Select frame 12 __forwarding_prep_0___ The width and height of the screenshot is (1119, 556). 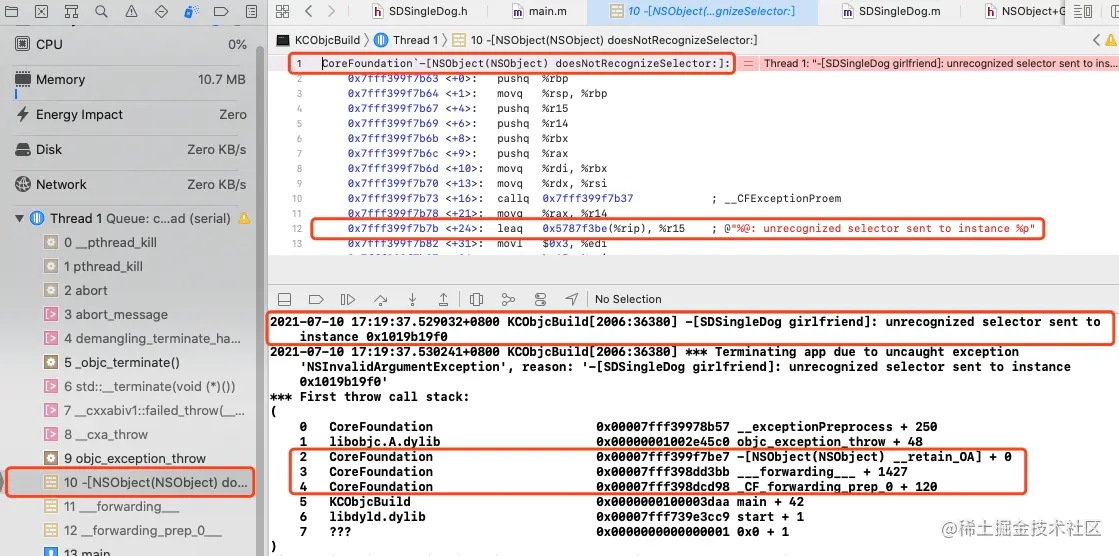(131, 530)
